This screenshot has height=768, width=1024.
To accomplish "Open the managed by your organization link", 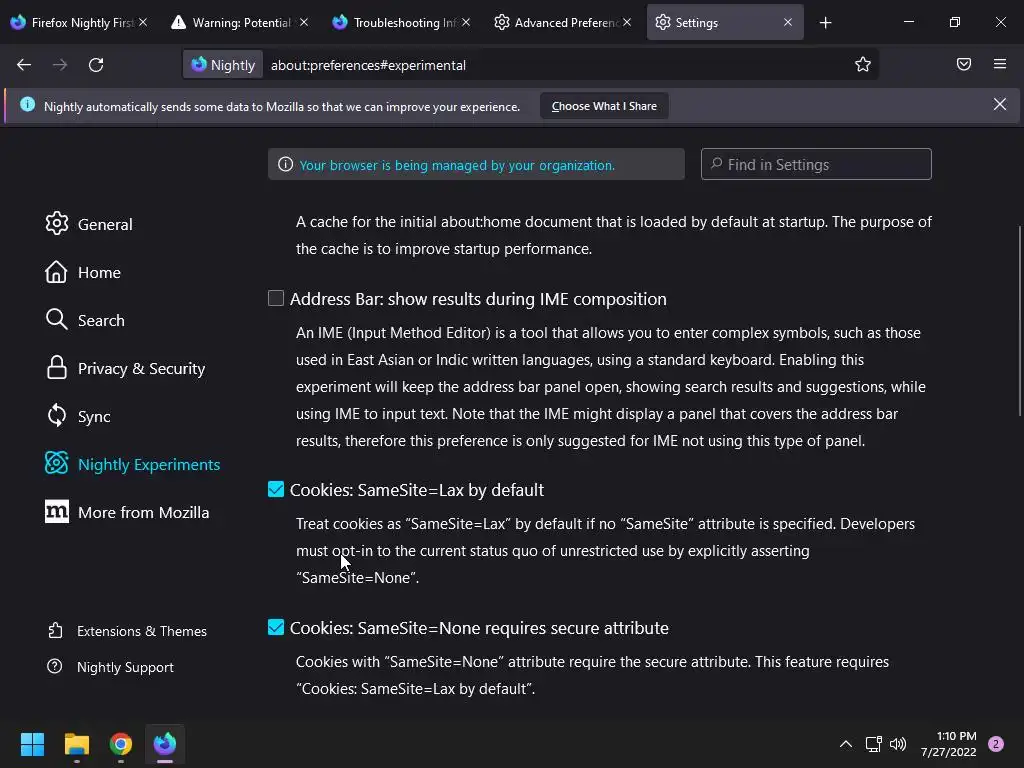I will pyautogui.click(x=457, y=165).
